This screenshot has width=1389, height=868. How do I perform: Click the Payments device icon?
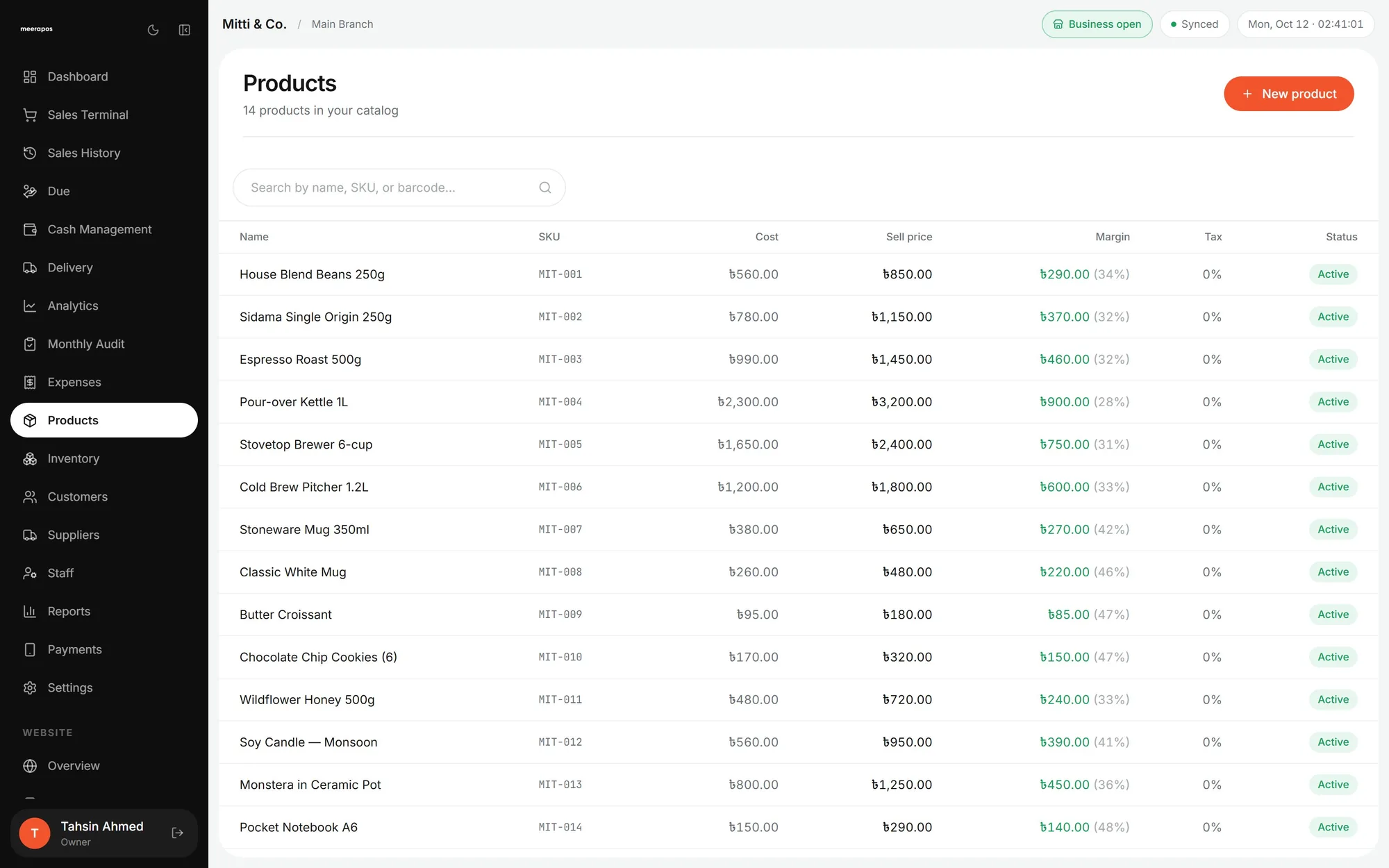(30, 649)
